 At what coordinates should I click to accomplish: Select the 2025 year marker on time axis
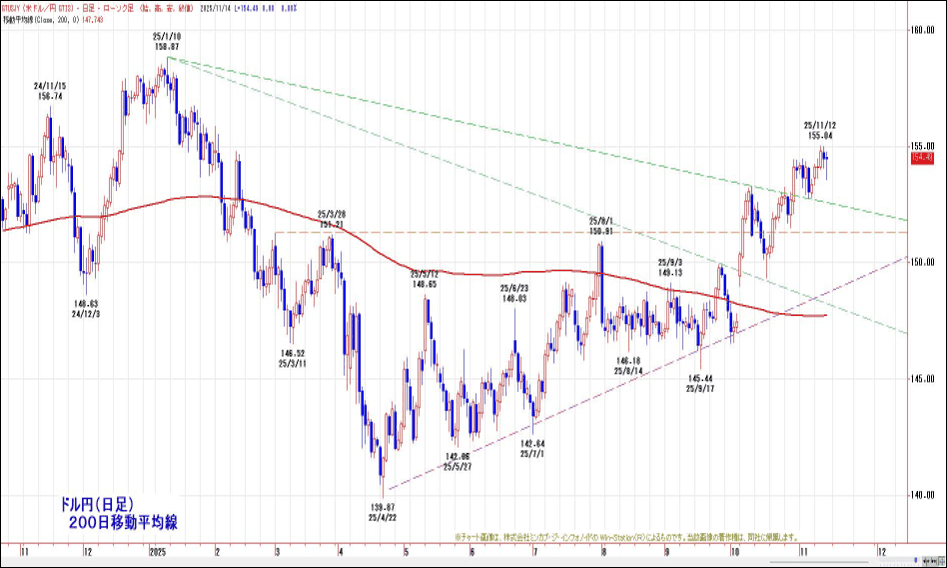coord(155,550)
